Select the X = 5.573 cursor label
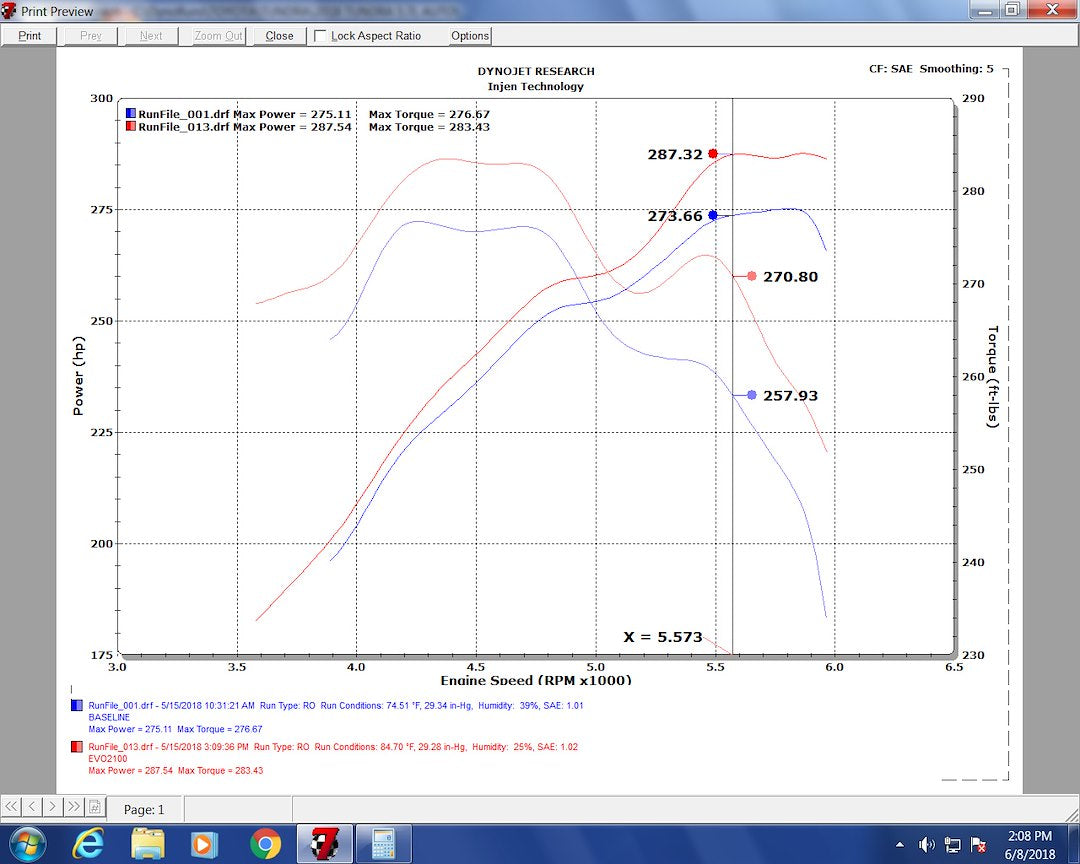The image size is (1080, 864). click(663, 637)
